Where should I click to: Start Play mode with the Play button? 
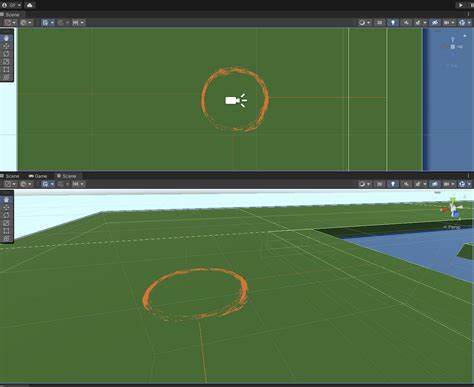[460, 5]
